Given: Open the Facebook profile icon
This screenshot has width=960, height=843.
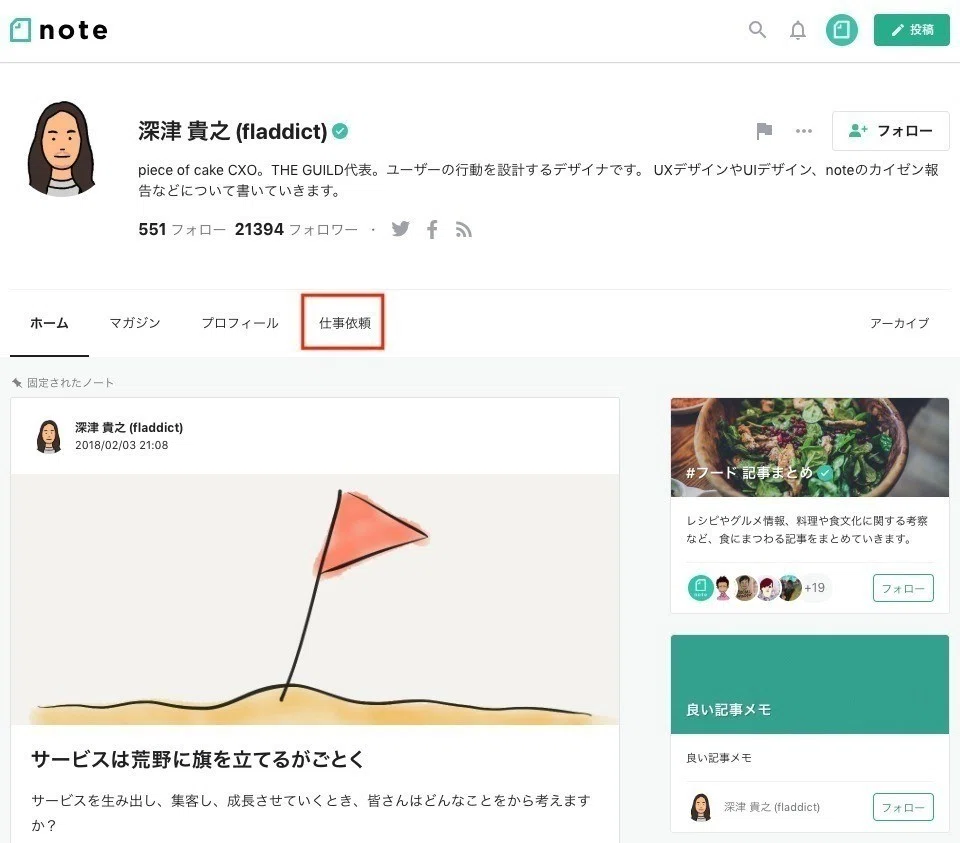Looking at the screenshot, I should pos(432,230).
